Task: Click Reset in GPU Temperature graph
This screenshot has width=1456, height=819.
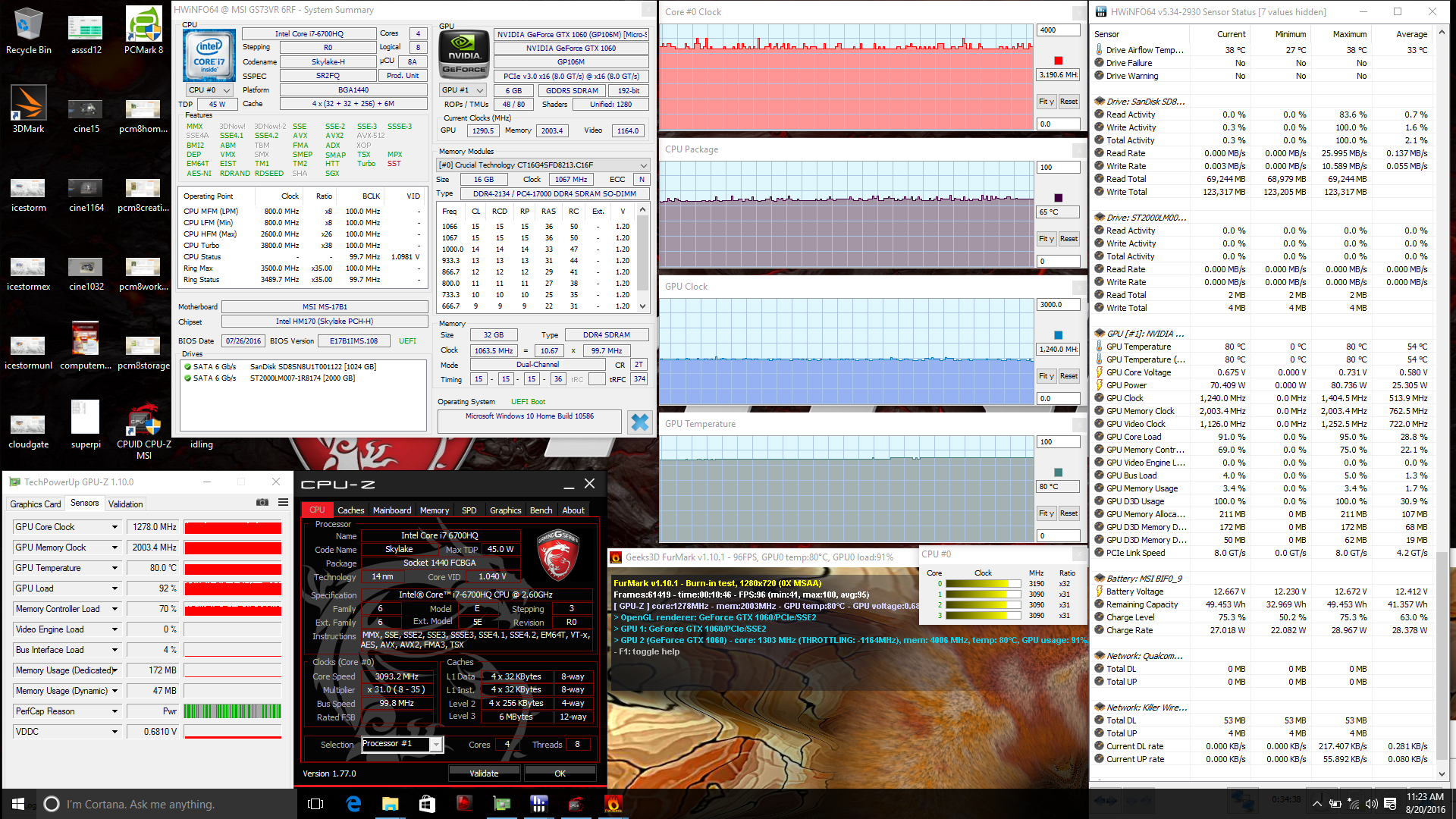Action: (x=1069, y=513)
